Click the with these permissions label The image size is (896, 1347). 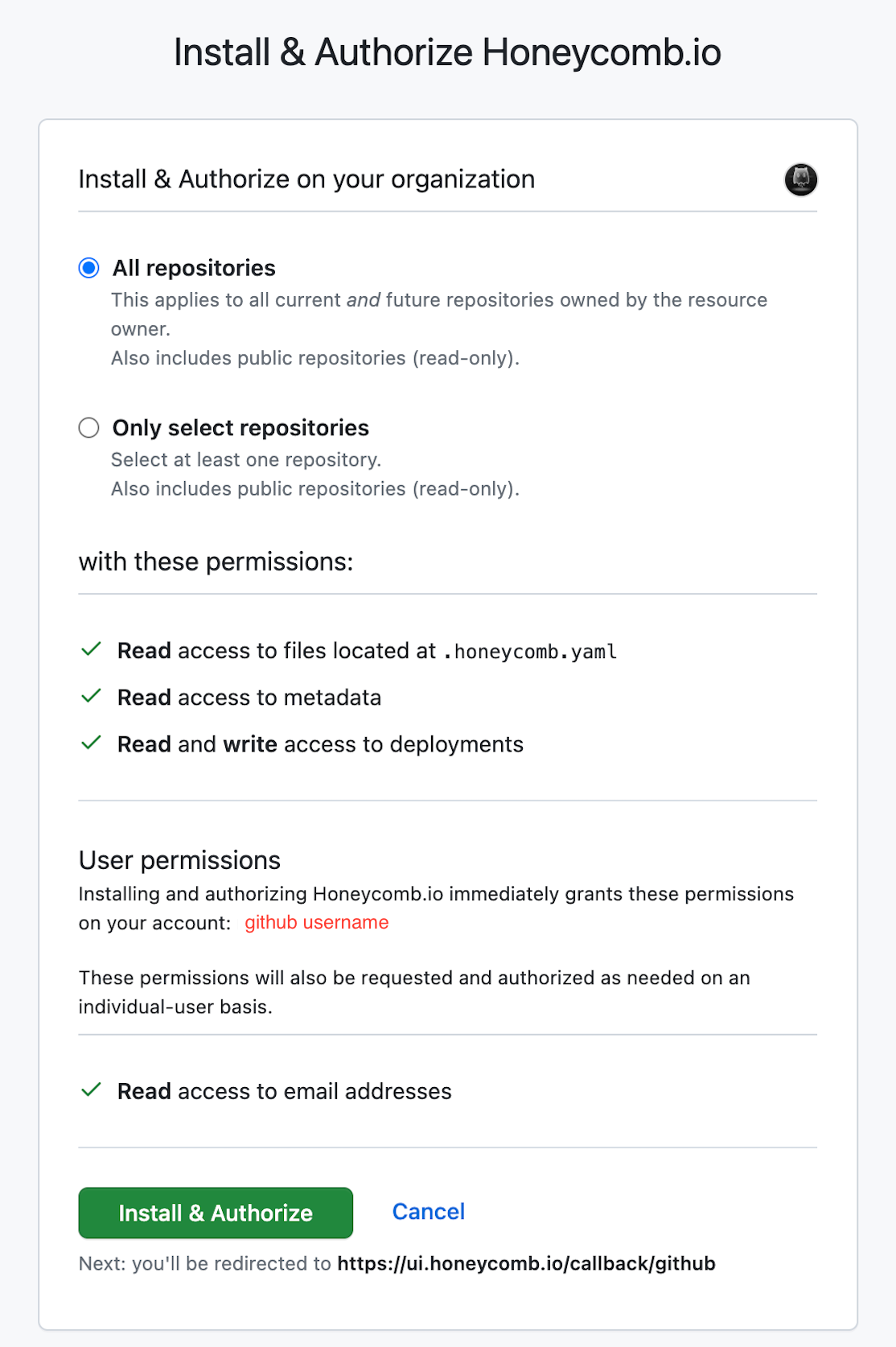[216, 561]
